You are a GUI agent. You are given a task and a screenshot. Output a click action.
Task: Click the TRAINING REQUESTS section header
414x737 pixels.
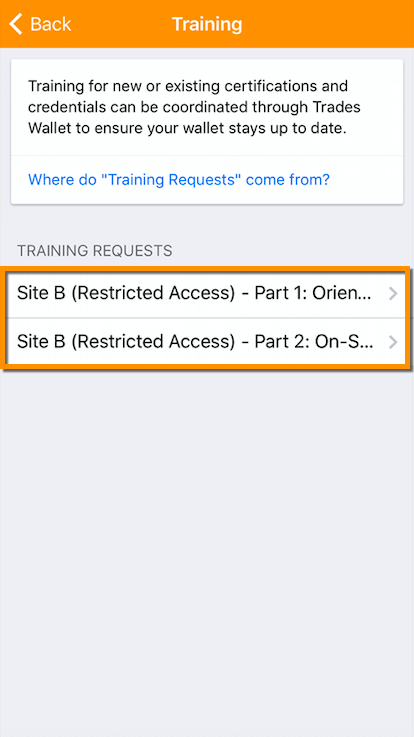click(x=94, y=251)
